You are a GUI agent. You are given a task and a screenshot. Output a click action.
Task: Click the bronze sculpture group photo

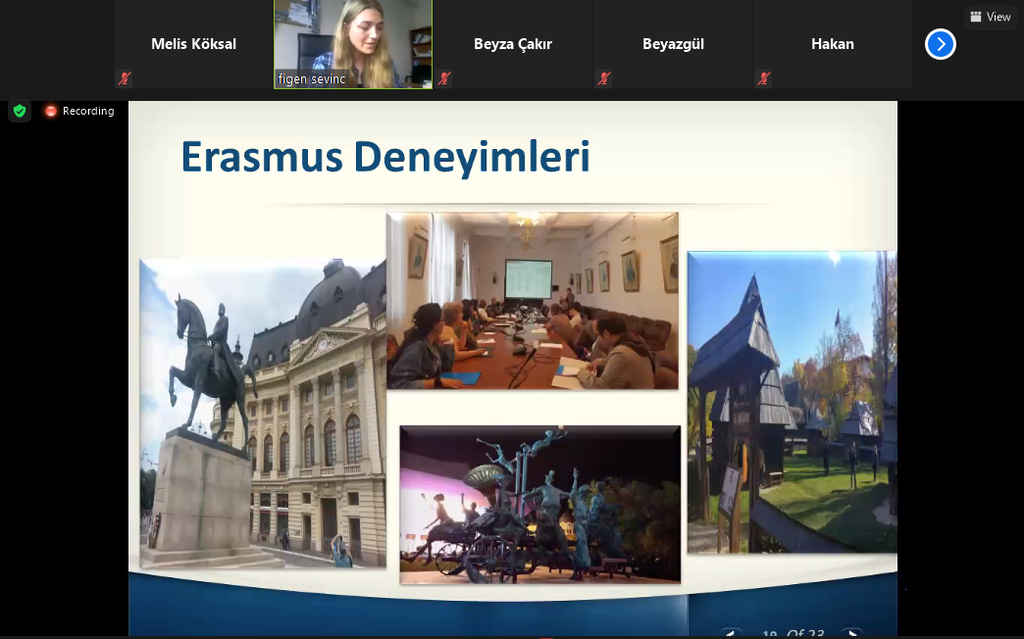(540, 504)
